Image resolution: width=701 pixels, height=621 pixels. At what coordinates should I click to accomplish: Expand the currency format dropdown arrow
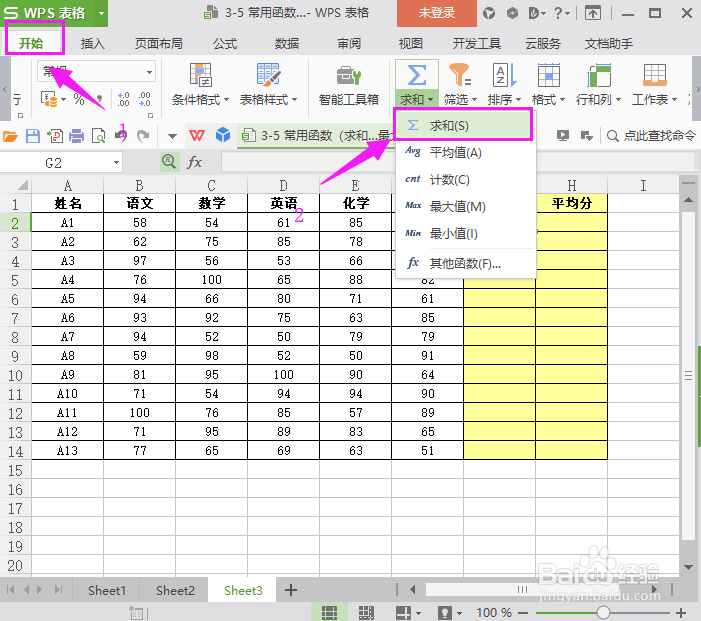(63, 99)
